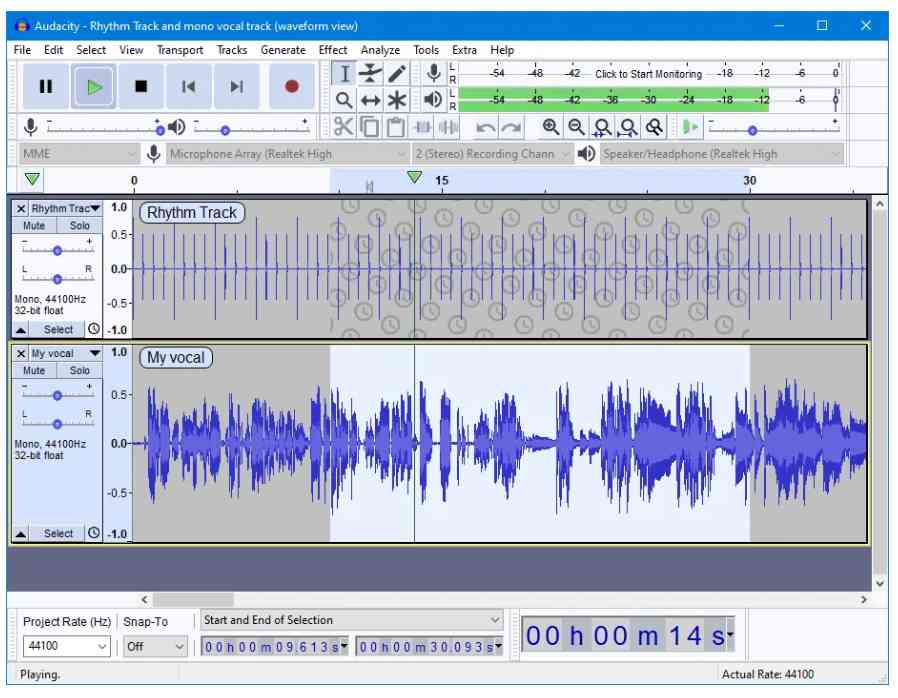Stop playback with the Stop button

[x=141, y=86]
